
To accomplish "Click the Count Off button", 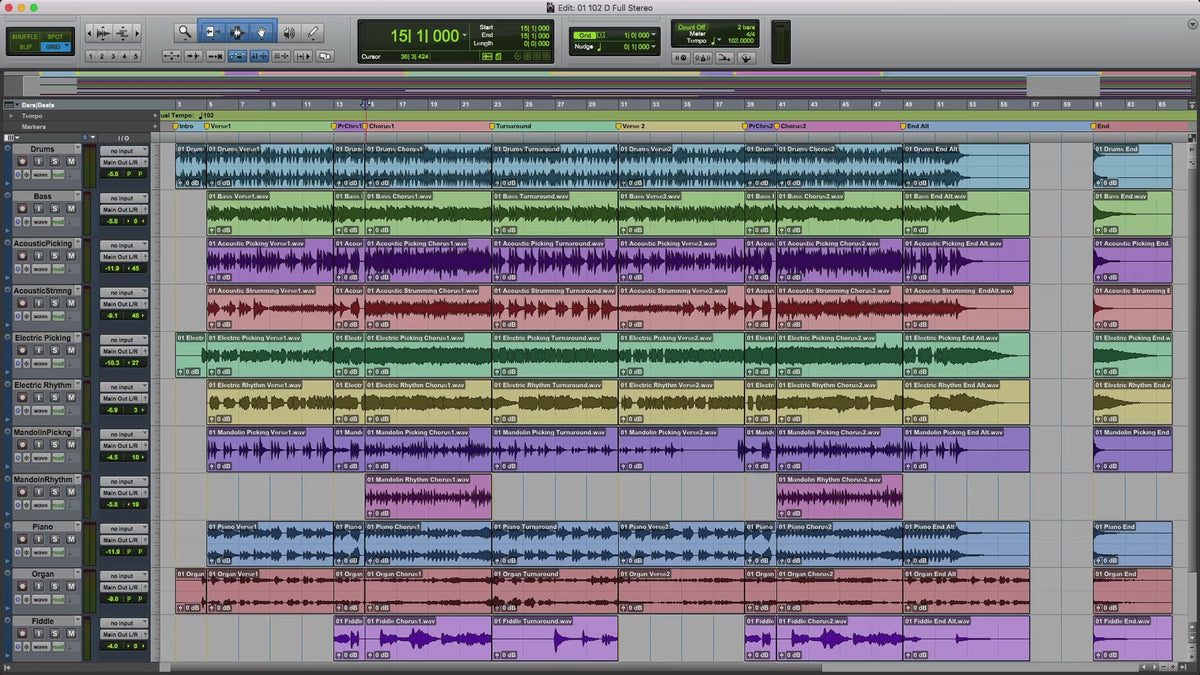I will coord(693,28).
